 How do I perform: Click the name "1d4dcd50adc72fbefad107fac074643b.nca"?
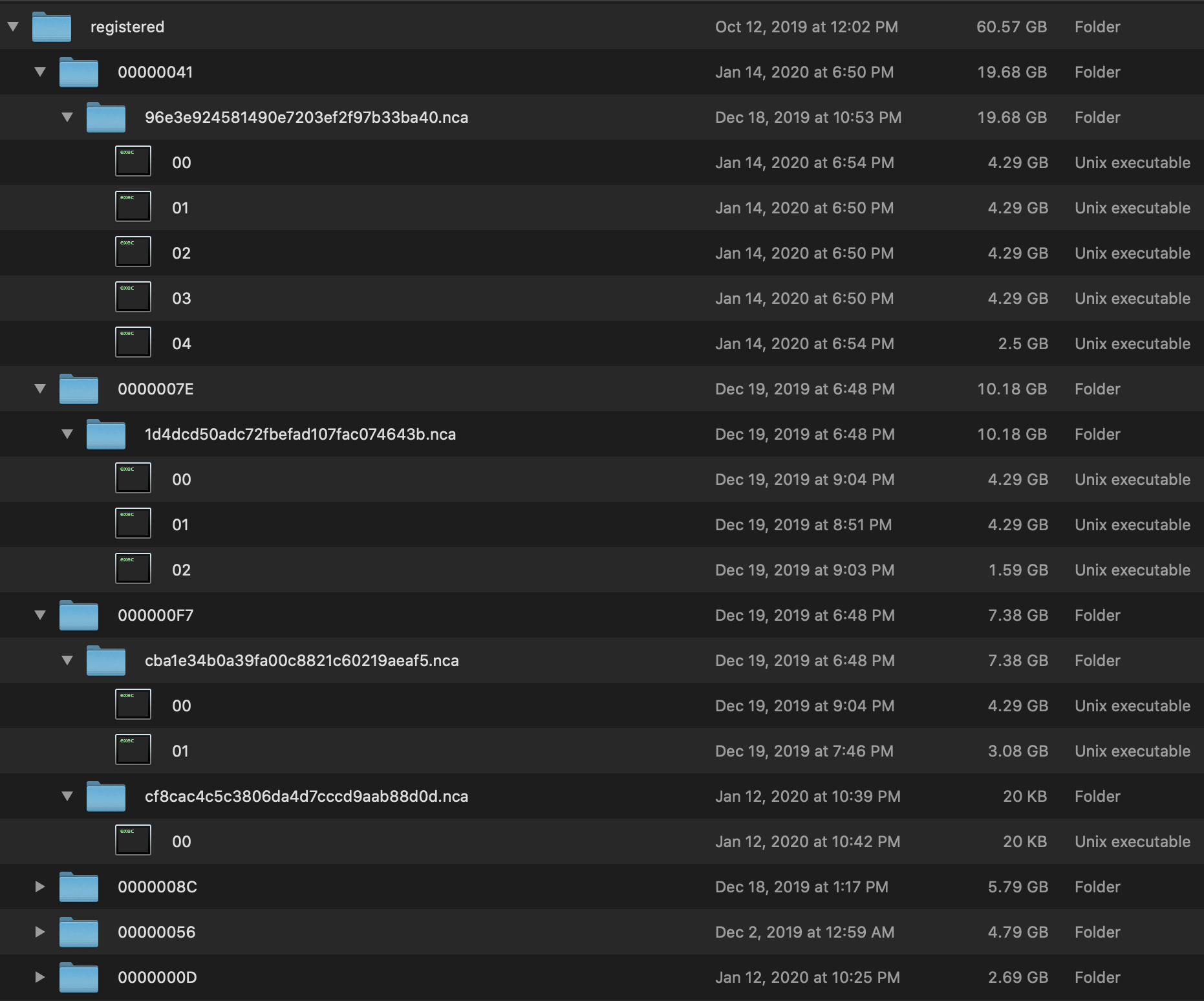(x=300, y=435)
